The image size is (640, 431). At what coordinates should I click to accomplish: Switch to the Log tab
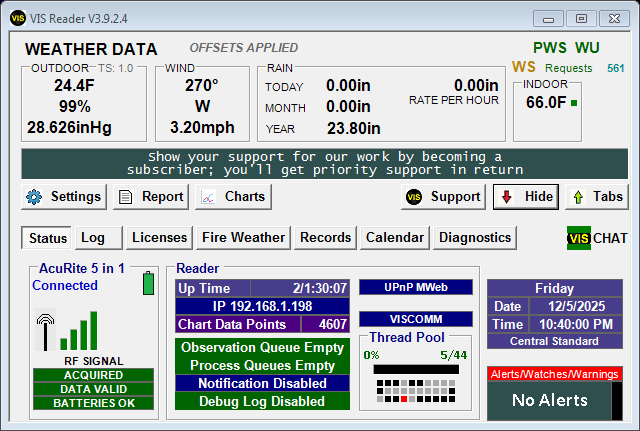[93, 237]
